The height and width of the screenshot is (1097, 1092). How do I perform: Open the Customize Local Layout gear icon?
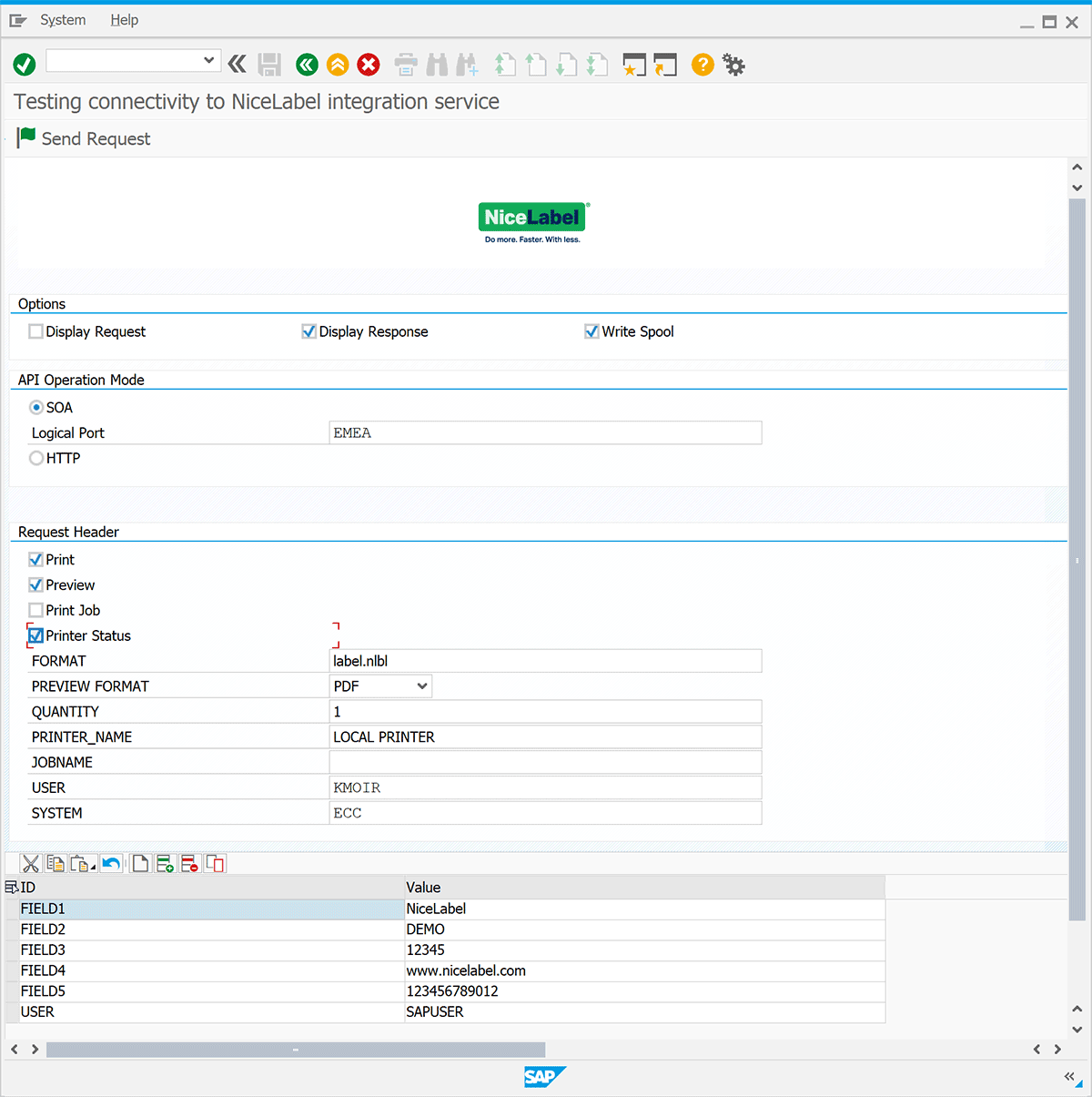coord(733,65)
